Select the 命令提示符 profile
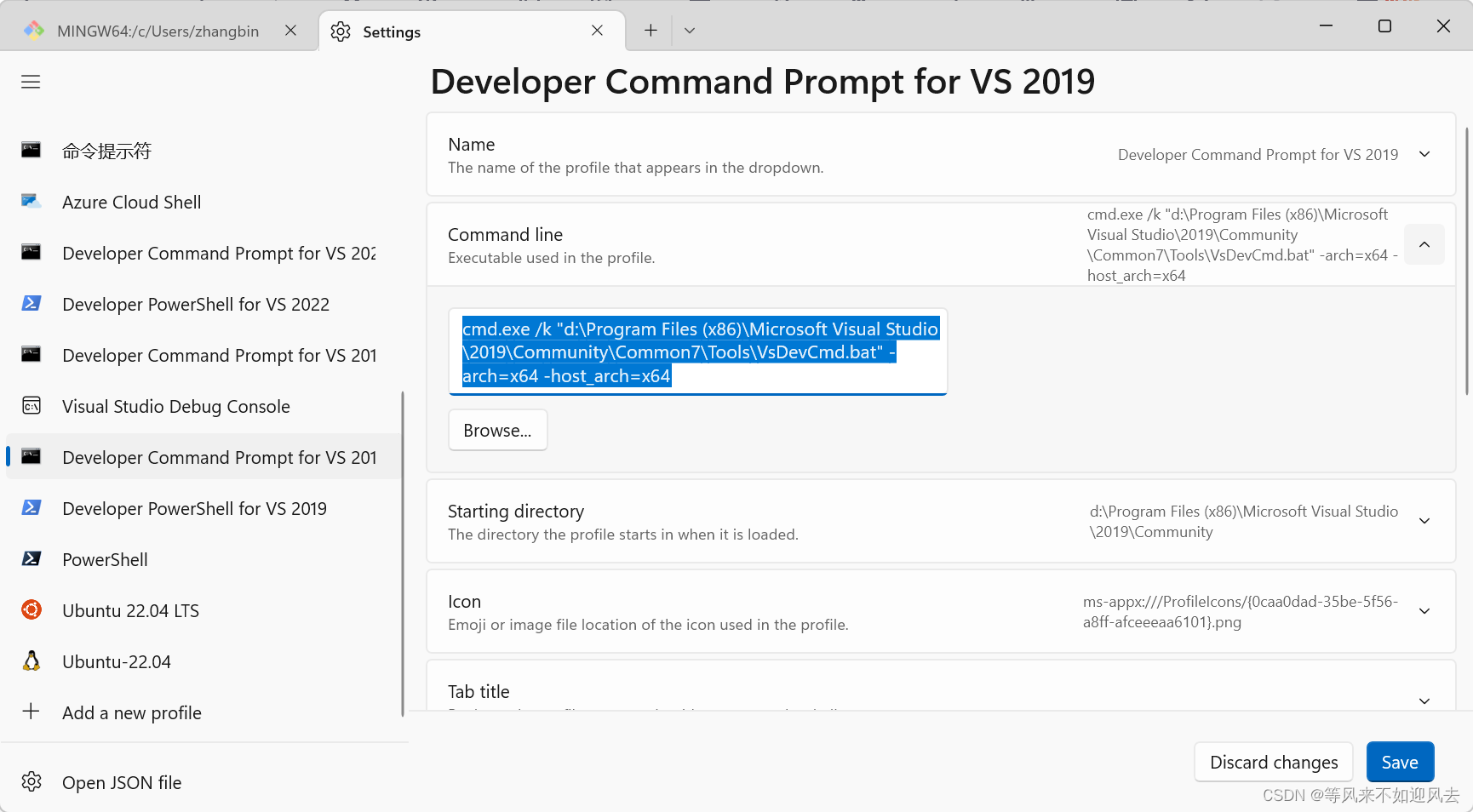Viewport: 1473px width, 812px height. pos(203,151)
